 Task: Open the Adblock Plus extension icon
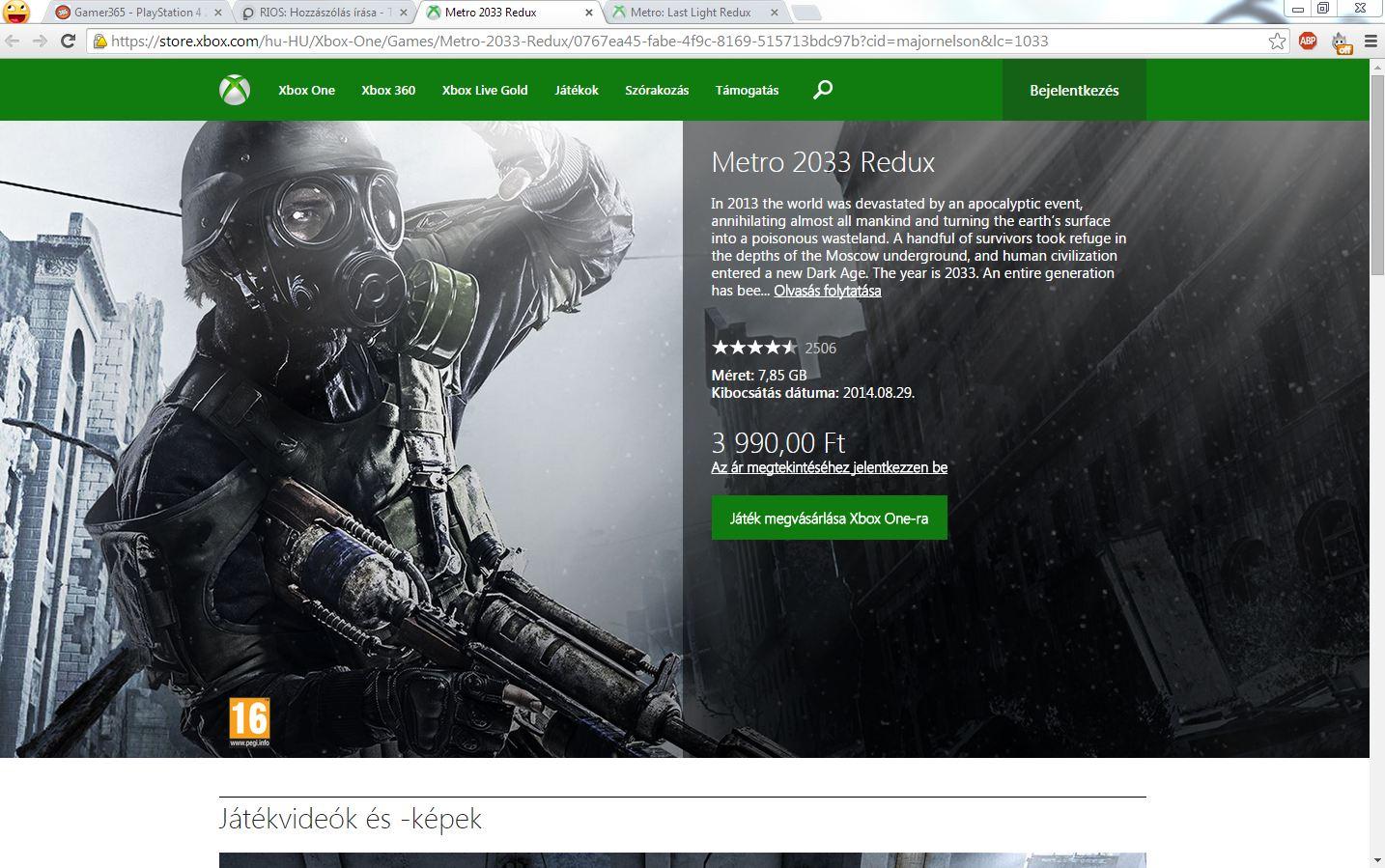tap(1308, 41)
